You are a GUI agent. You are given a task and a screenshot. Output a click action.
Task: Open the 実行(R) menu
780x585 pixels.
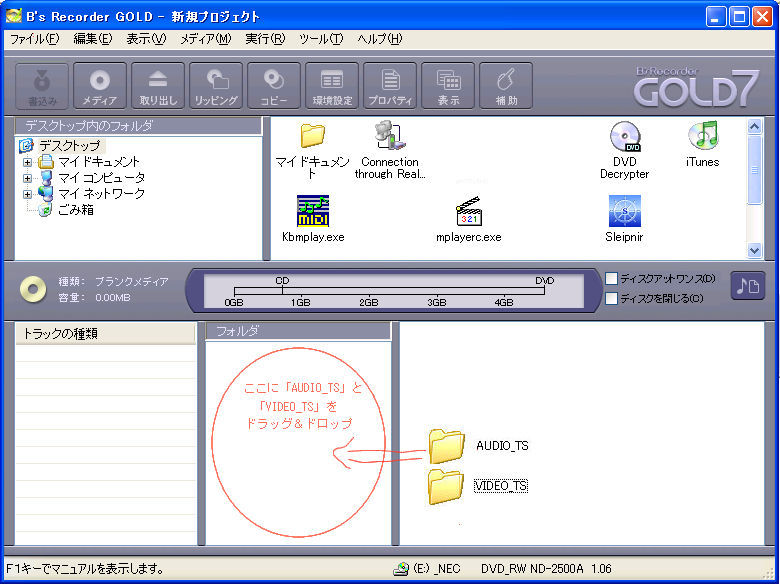tap(265, 39)
